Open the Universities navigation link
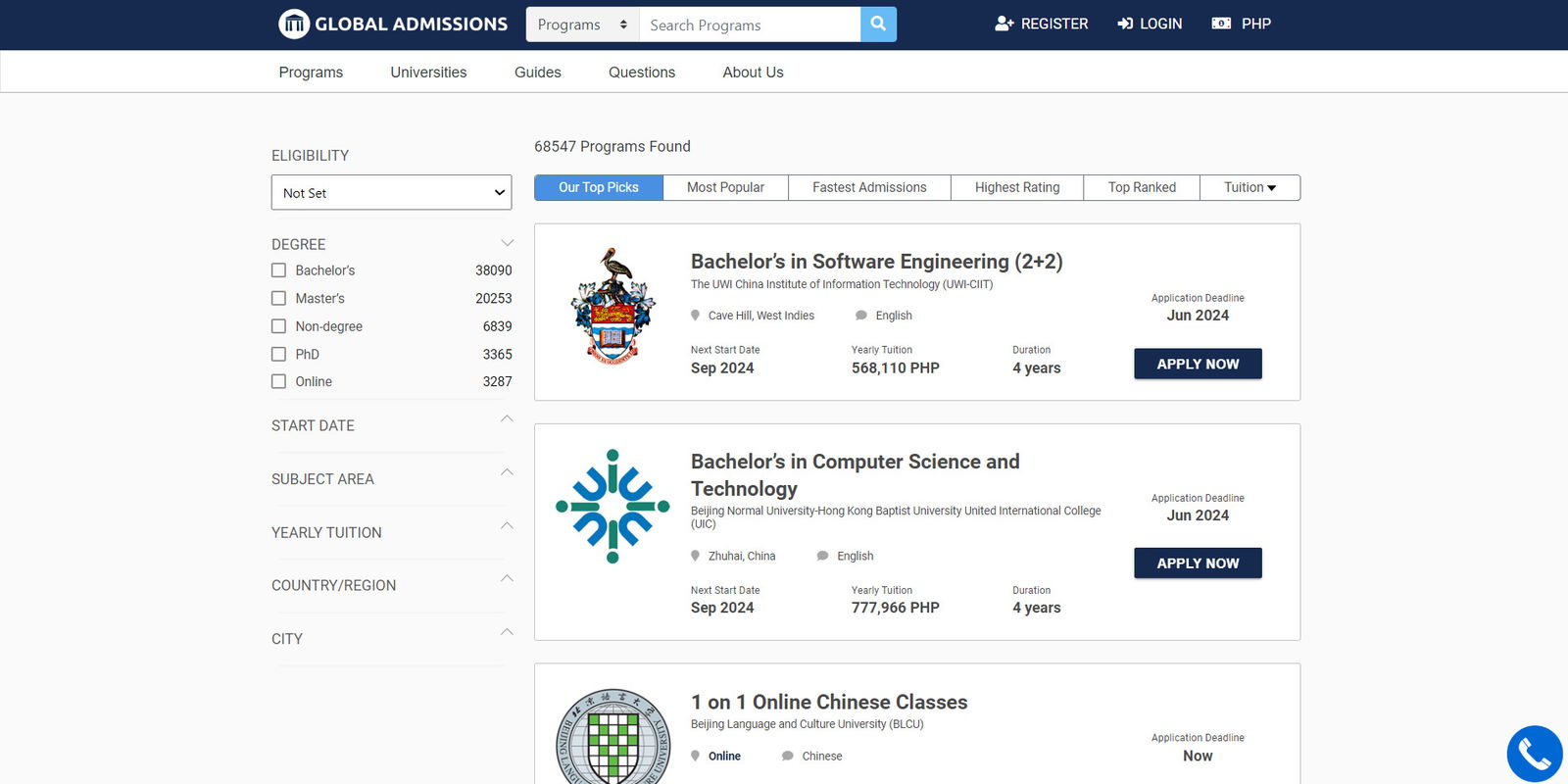 click(x=428, y=73)
